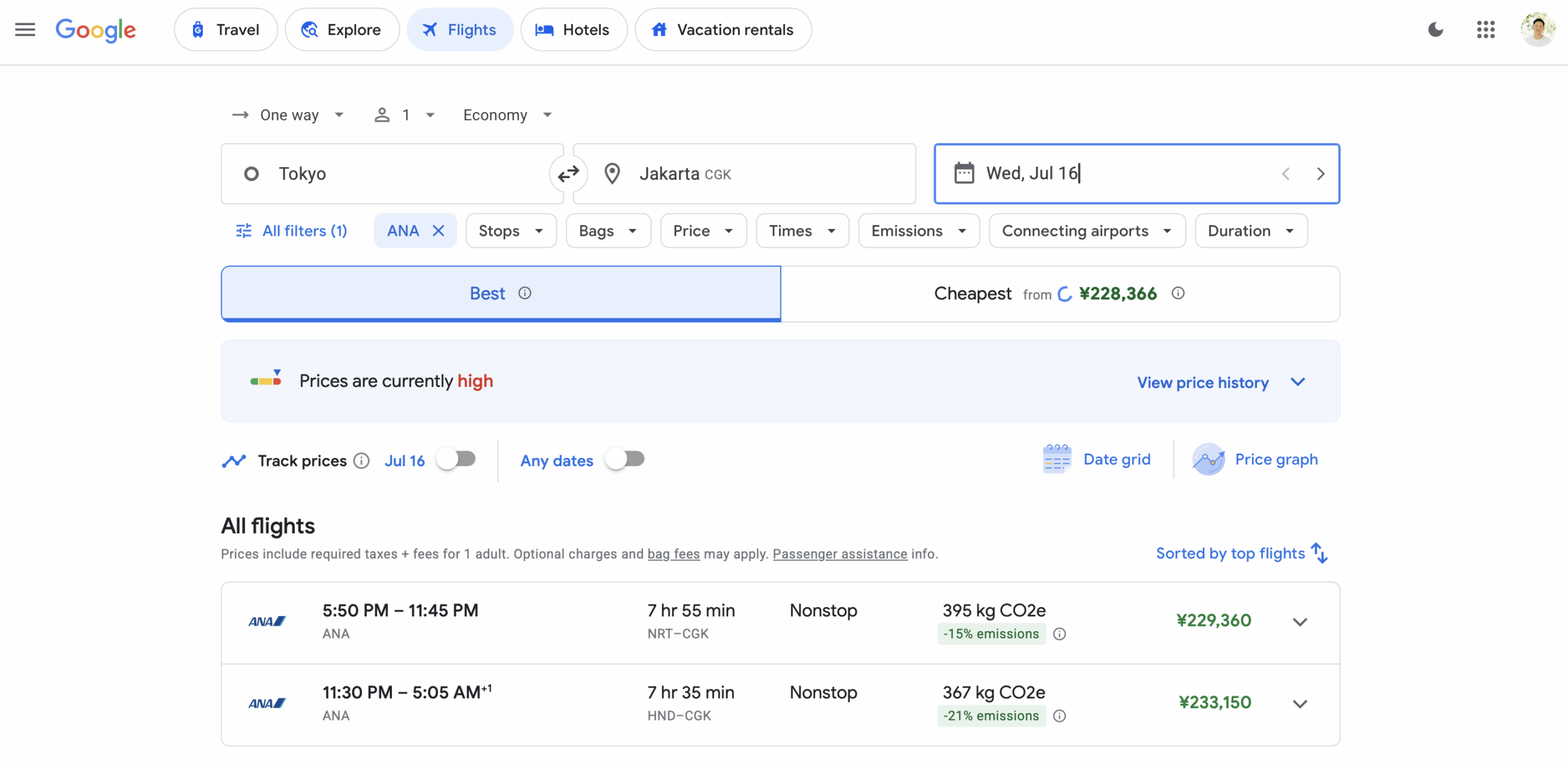1568x764 pixels.
Task: Open the Stops filter dropdown
Action: coord(511,231)
